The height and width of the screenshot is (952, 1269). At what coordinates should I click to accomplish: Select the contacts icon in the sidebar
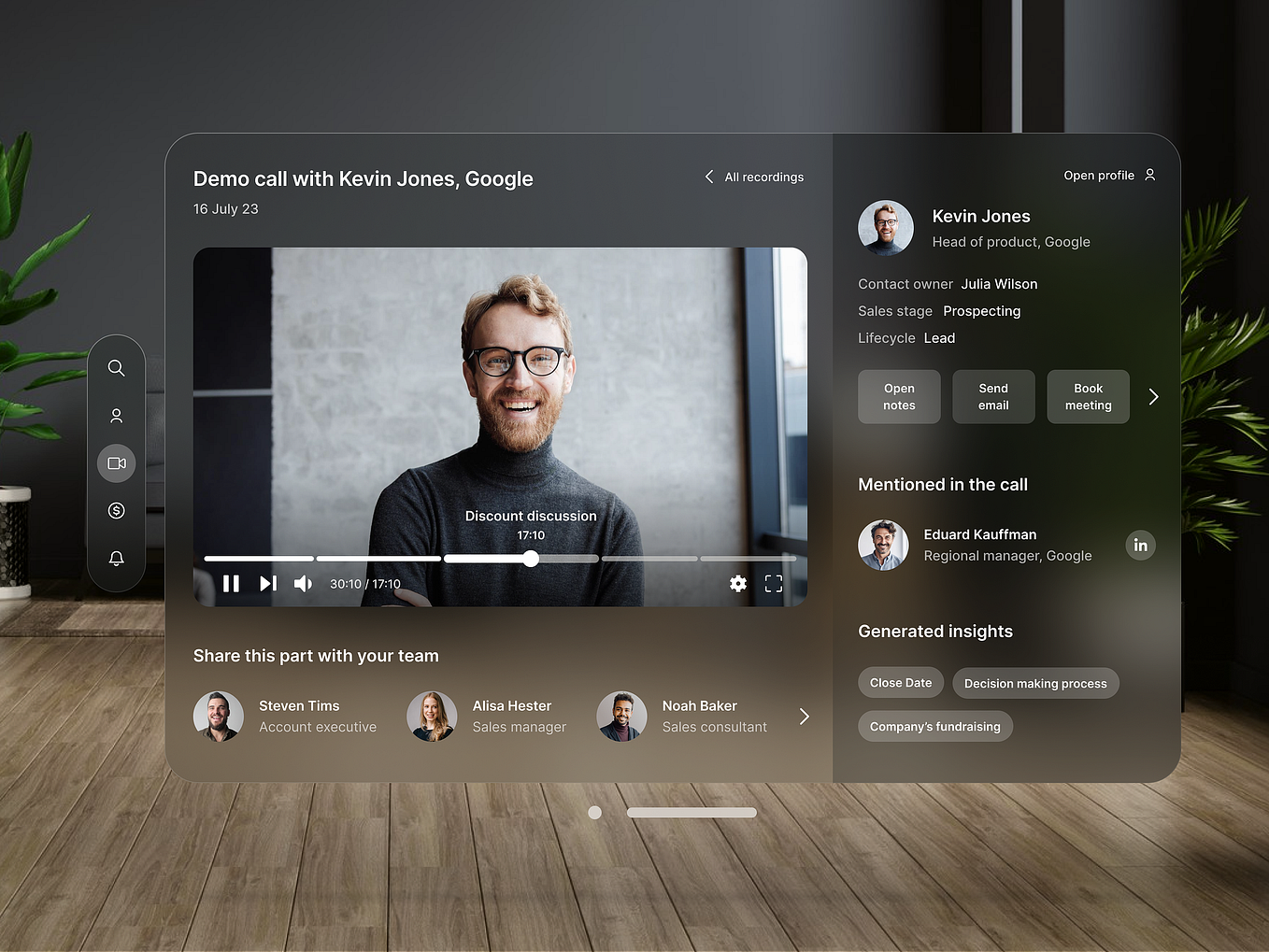[116, 416]
